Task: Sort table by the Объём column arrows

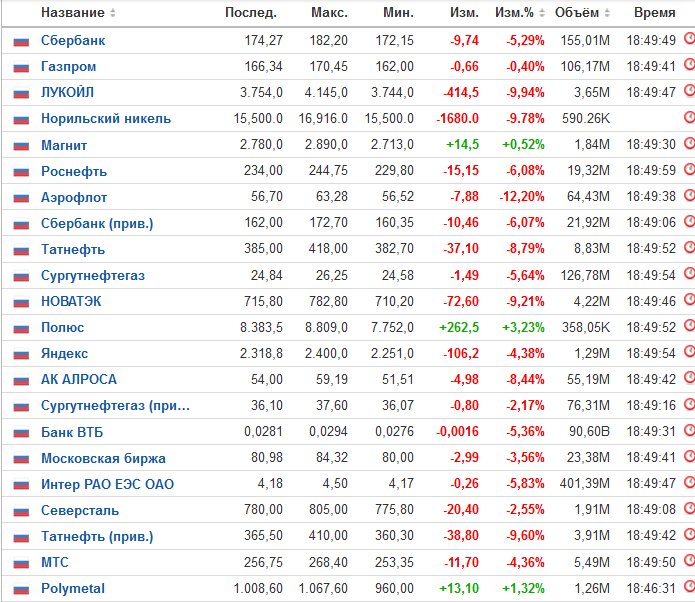Action: 607,13
